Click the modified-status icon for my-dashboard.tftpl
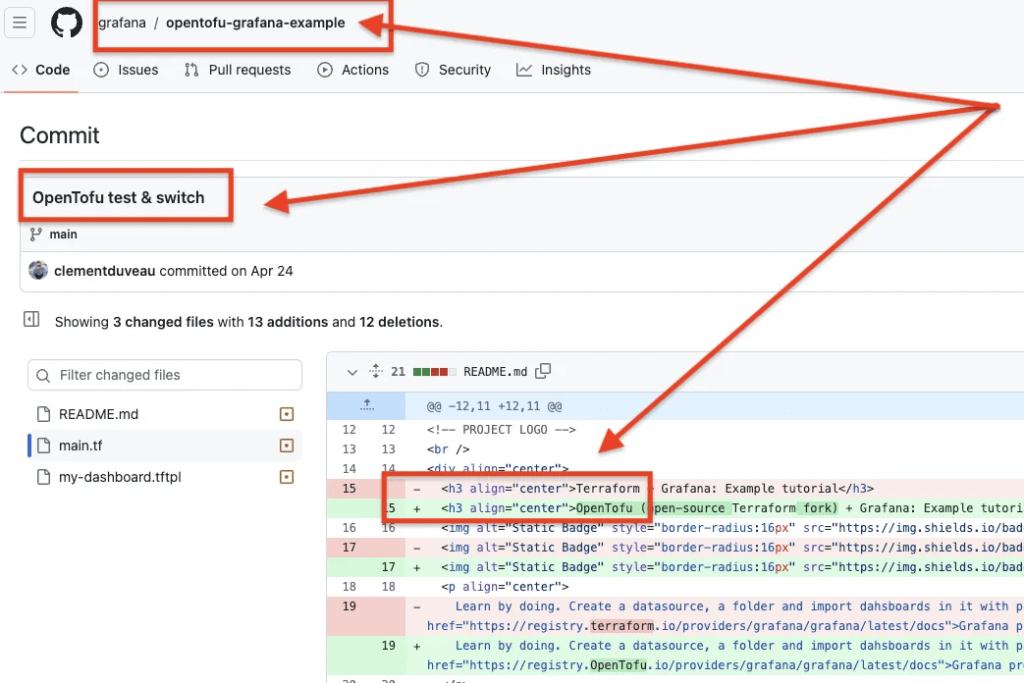Screen dimensions: 1024x683 coord(287,477)
